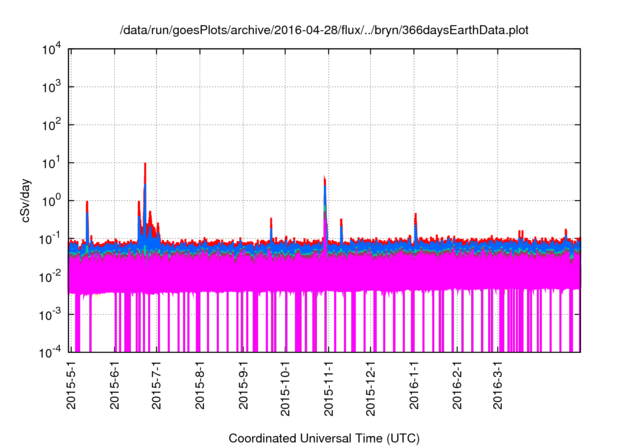Click the red spike just after 2016-1-1
The image size is (640, 448).
(416, 218)
